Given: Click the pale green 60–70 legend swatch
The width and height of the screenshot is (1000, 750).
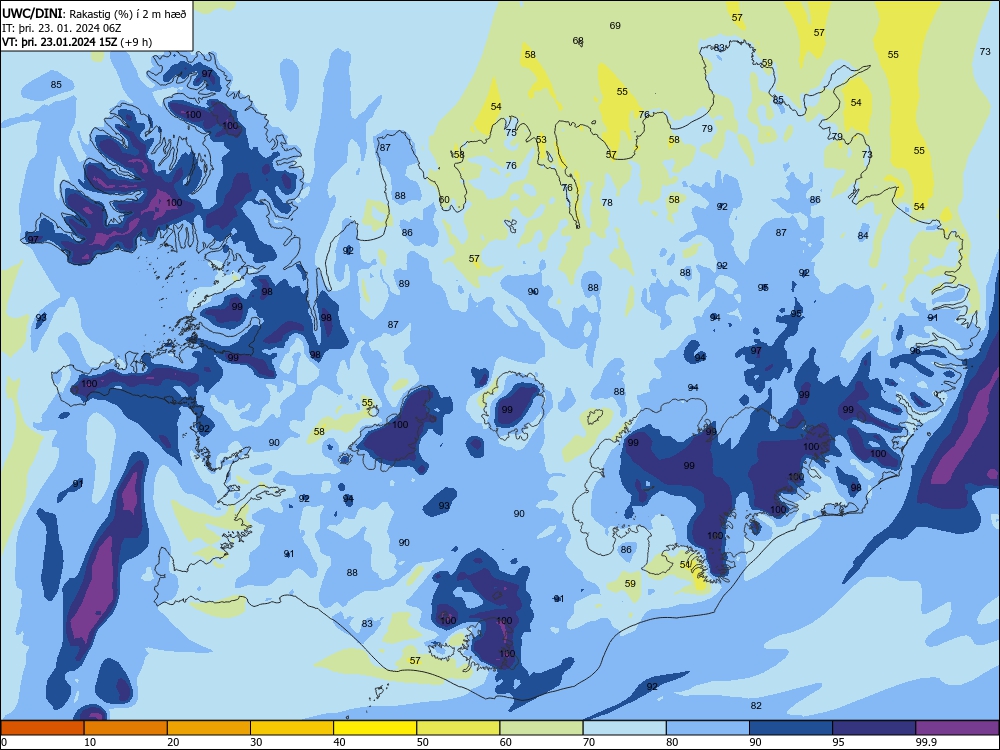Looking at the screenshot, I should tap(541, 728).
